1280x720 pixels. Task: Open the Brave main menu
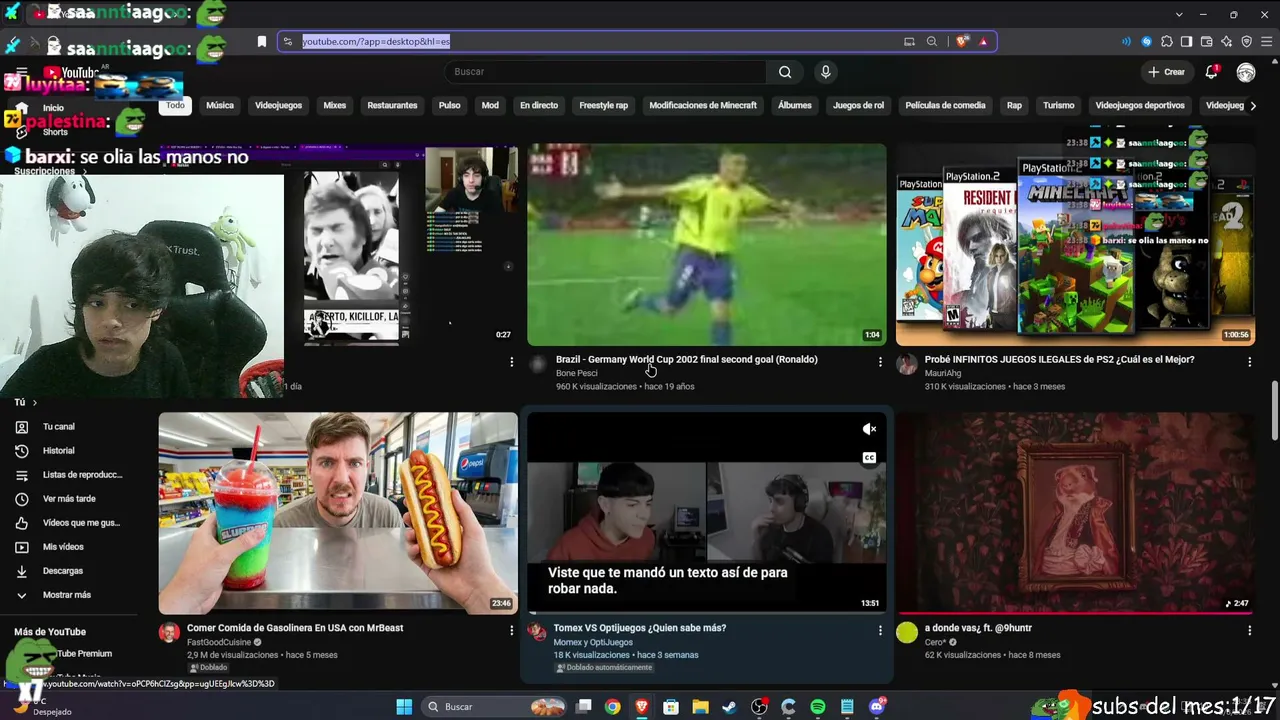[x=1267, y=41]
